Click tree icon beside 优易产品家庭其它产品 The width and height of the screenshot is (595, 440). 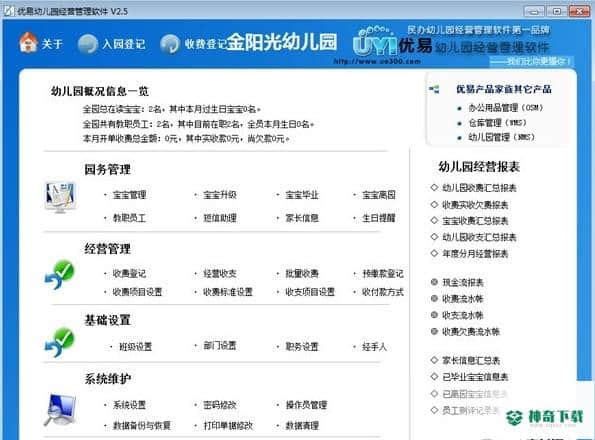tap(434, 90)
